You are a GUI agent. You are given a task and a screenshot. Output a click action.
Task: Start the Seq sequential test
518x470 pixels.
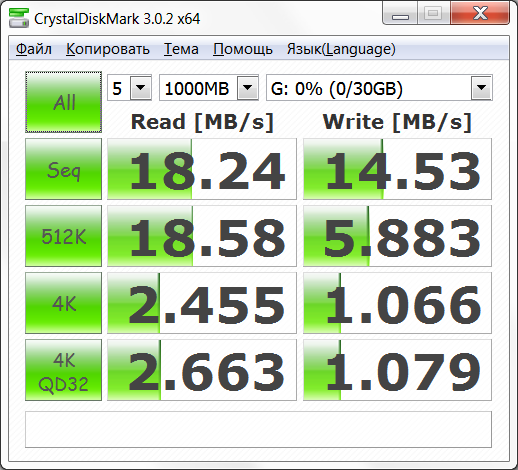click(x=63, y=169)
